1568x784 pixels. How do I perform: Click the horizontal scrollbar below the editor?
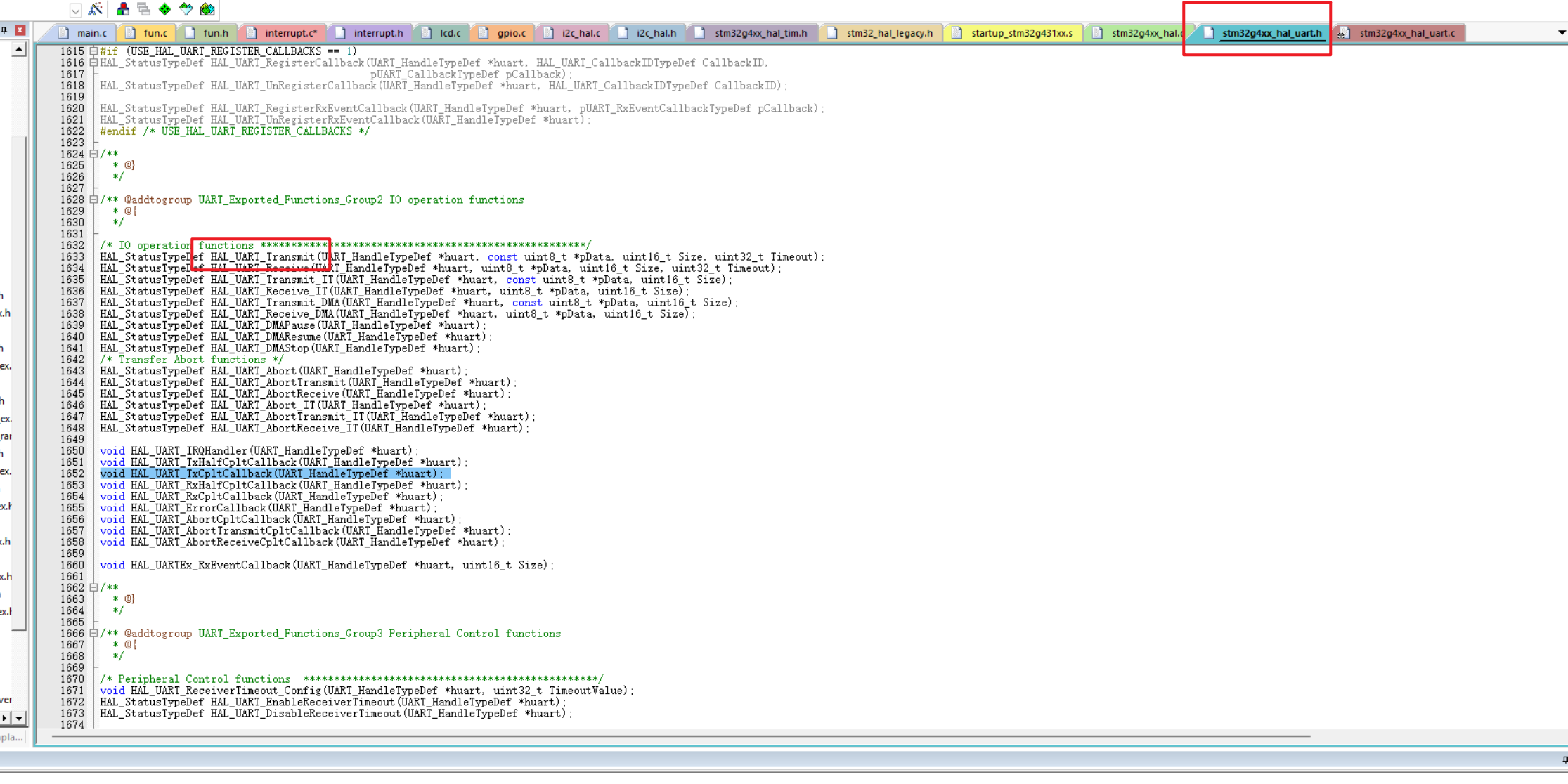point(675,736)
